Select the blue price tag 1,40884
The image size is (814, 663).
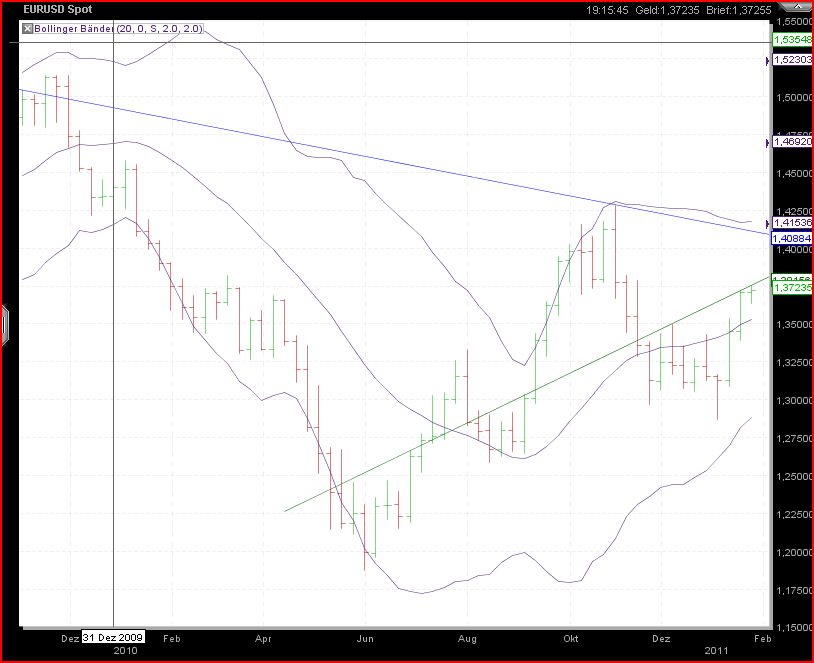click(x=790, y=239)
